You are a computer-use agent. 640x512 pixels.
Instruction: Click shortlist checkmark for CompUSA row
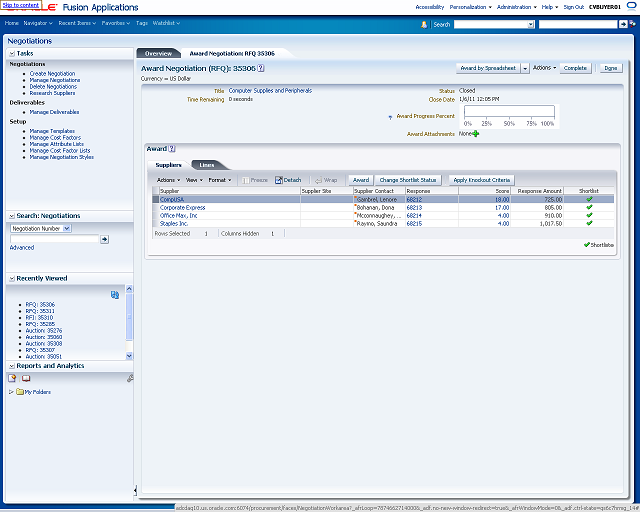point(589,199)
